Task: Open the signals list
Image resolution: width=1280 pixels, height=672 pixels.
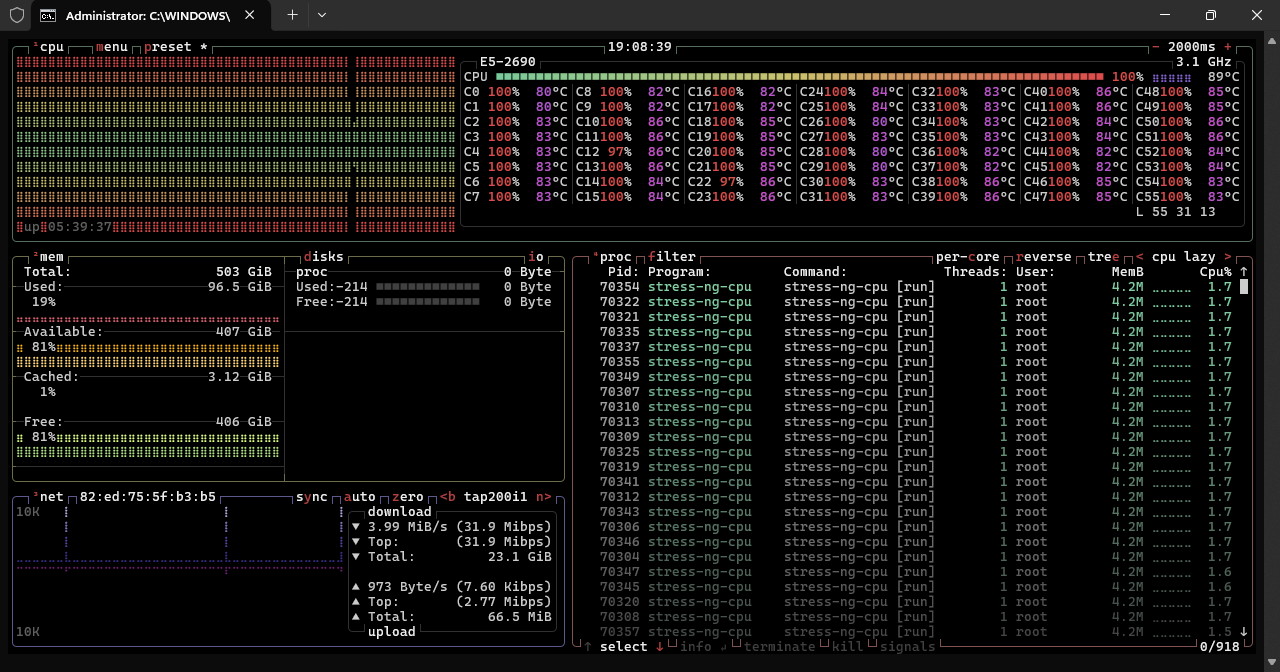Action: (x=908, y=647)
